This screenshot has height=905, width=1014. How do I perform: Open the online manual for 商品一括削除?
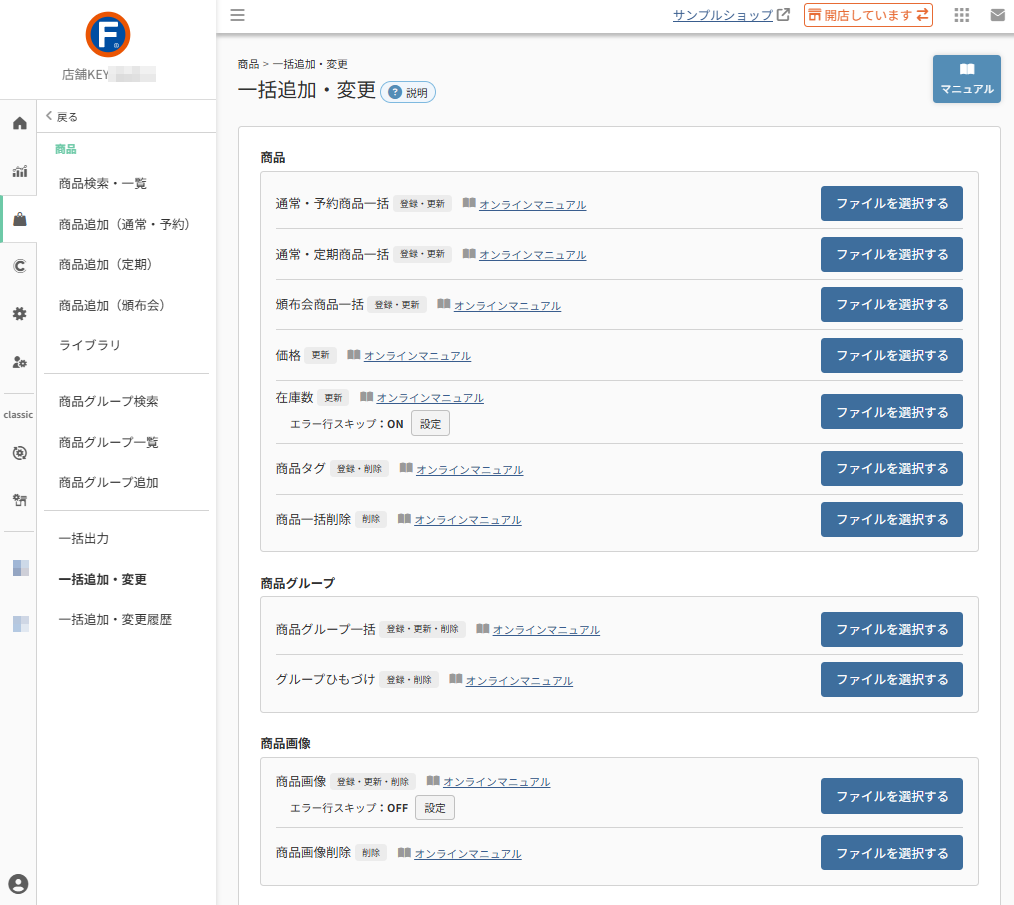tap(468, 520)
